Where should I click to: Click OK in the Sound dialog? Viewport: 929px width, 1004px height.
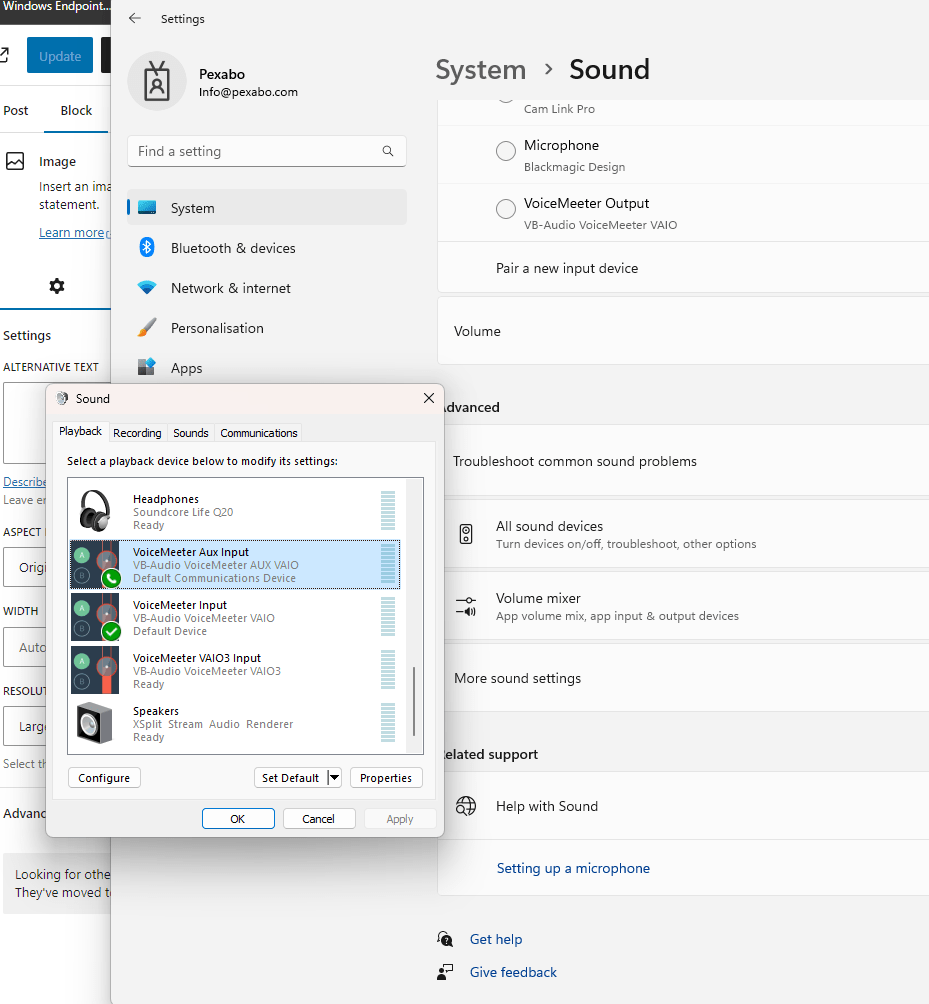coord(238,818)
